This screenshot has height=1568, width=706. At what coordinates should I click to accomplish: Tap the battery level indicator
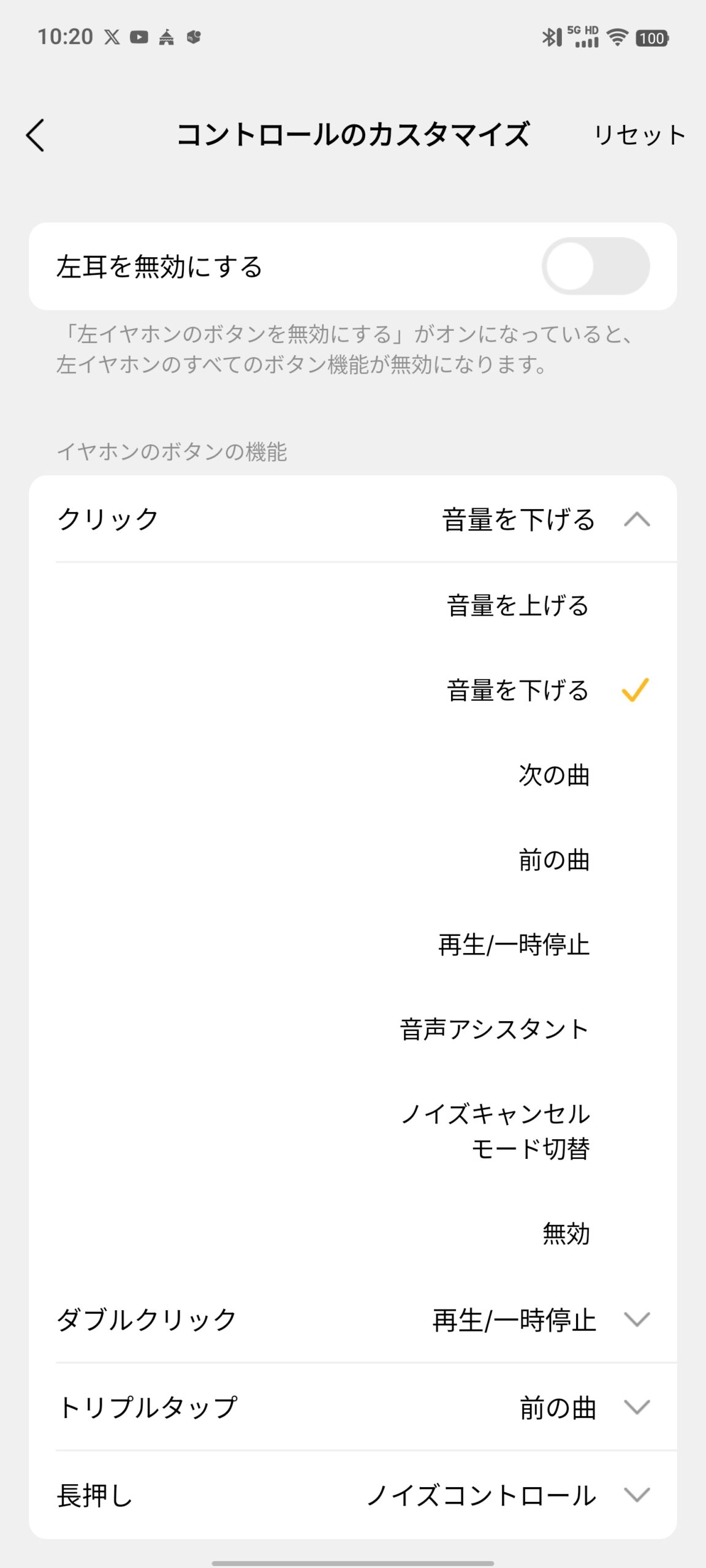click(x=651, y=38)
